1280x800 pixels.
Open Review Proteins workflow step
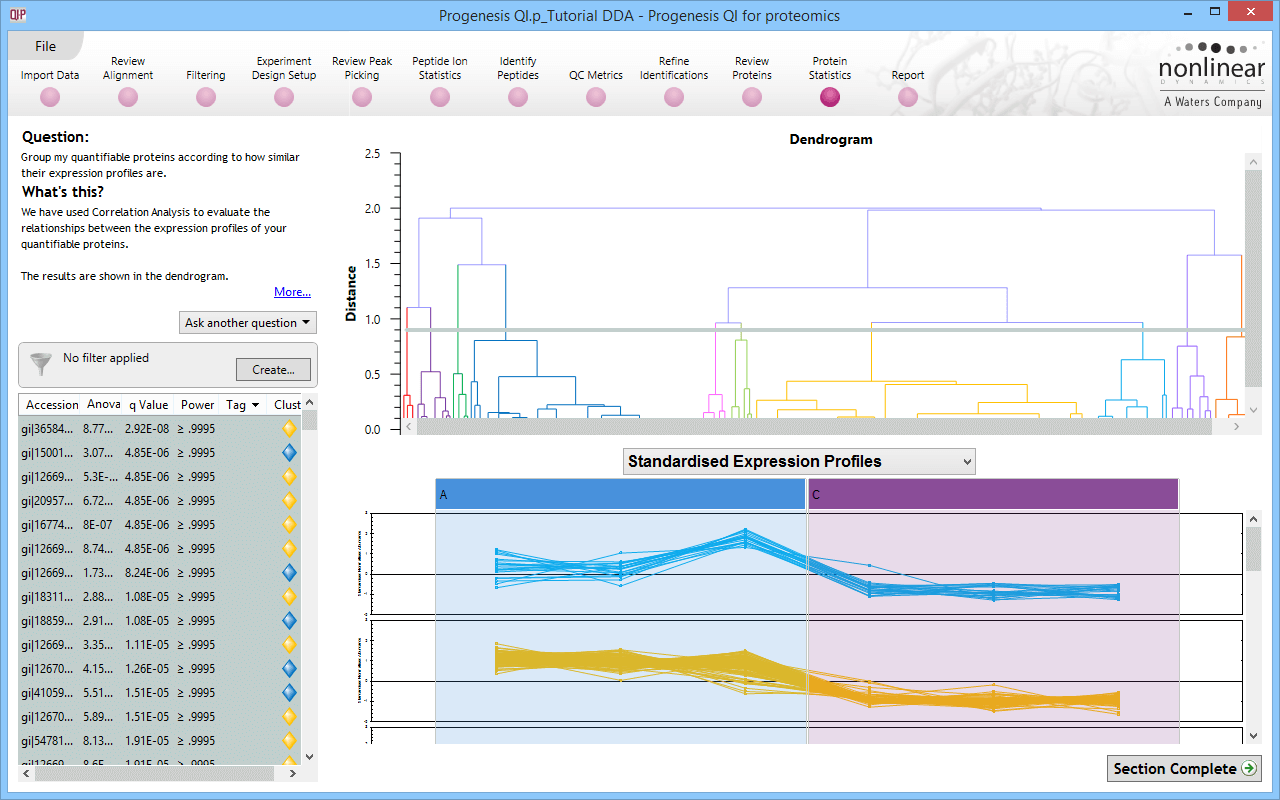pyautogui.click(x=752, y=97)
